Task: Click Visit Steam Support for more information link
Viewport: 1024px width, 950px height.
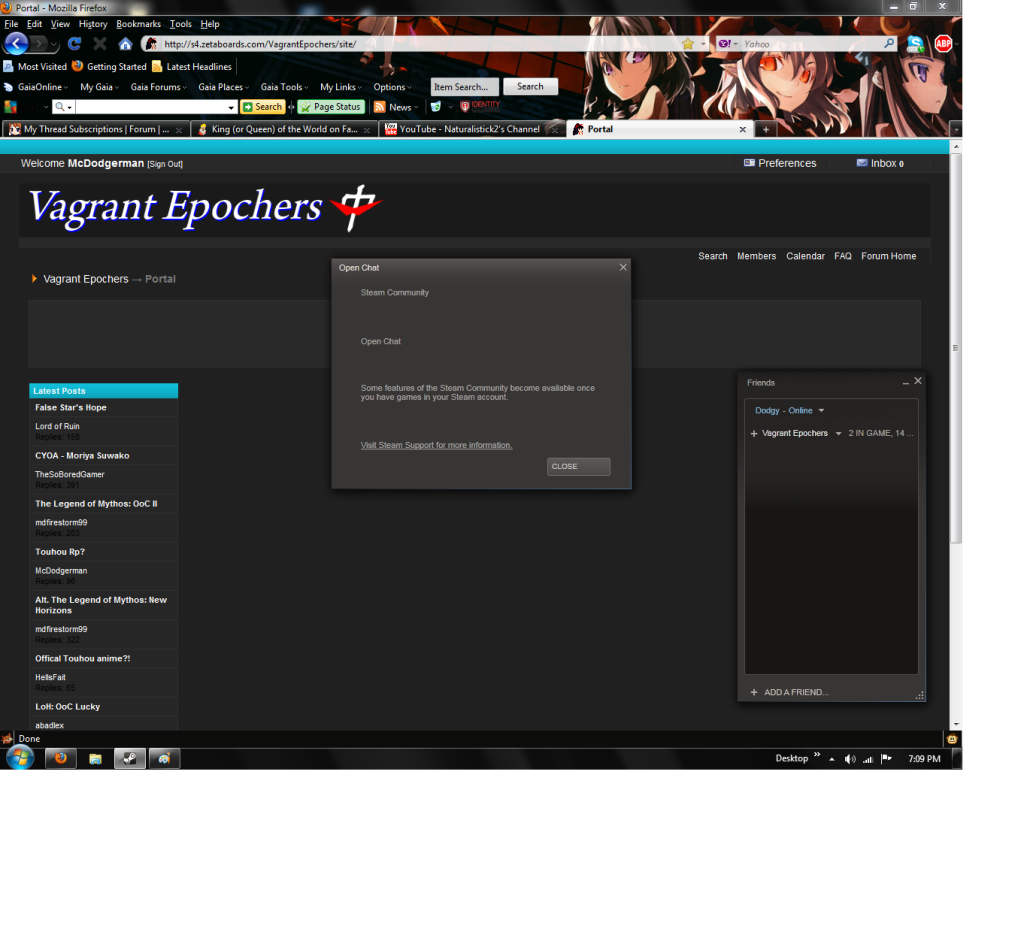Action: coord(436,445)
